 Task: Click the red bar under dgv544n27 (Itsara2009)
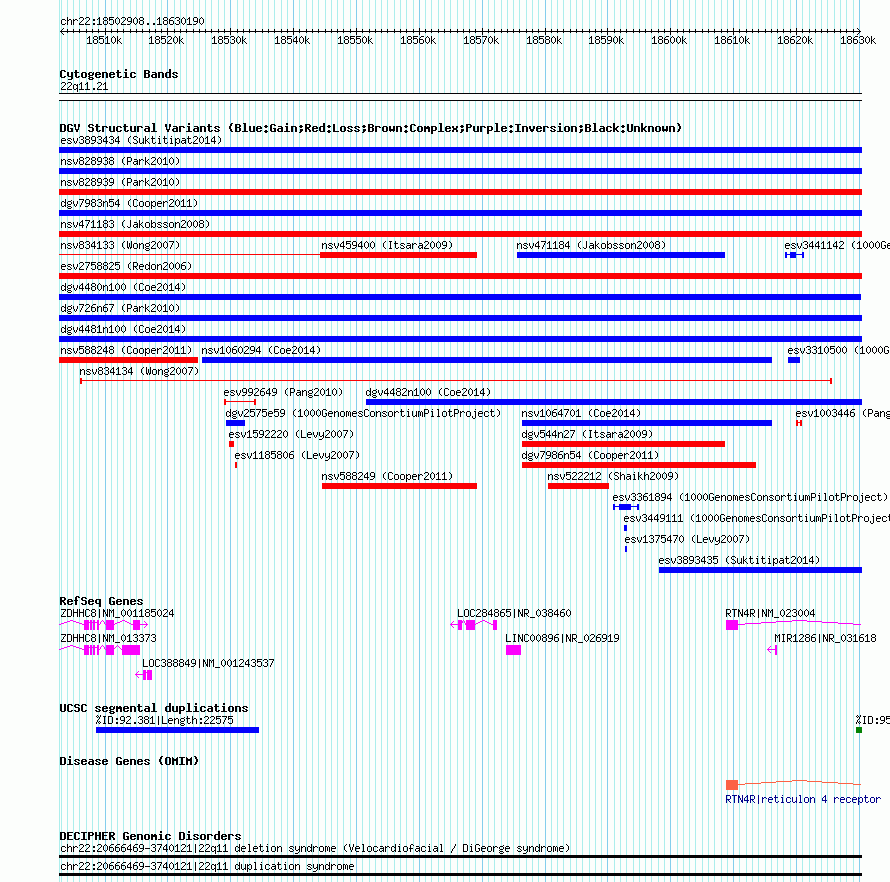click(623, 444)
